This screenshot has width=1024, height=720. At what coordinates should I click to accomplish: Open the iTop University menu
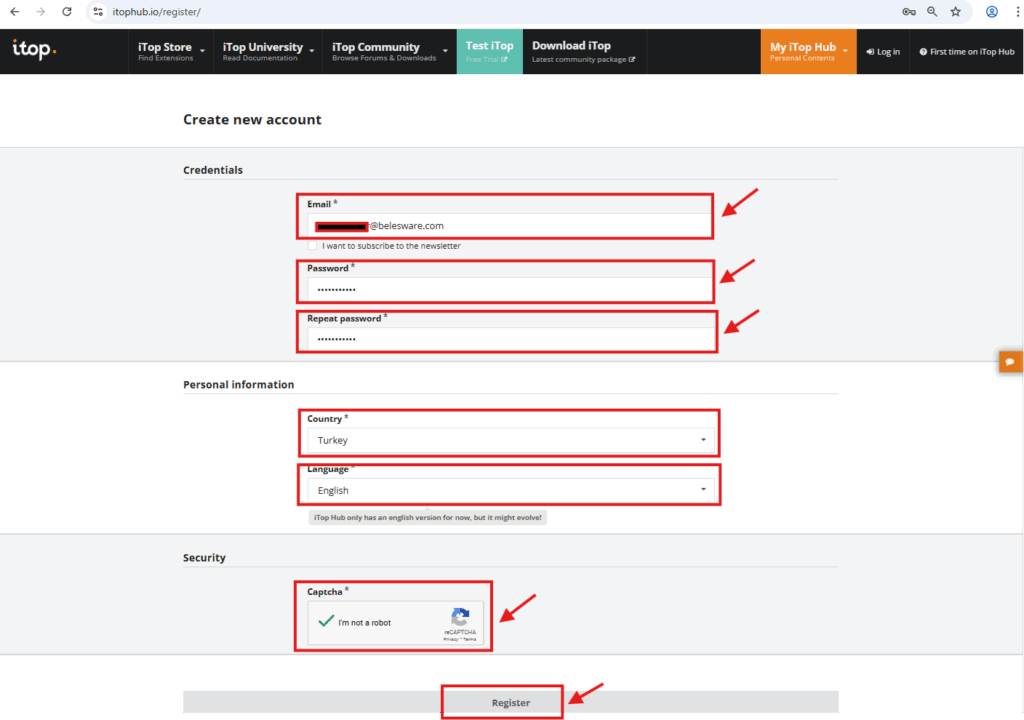(267, 51)
